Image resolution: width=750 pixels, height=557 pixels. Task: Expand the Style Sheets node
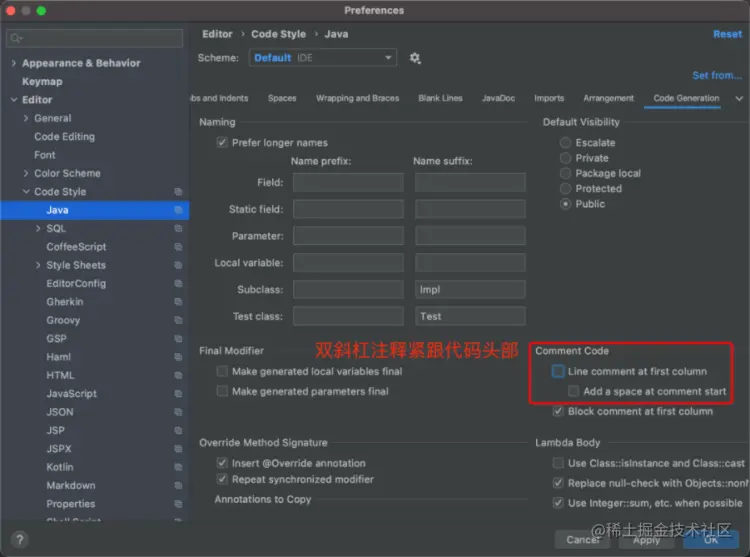[x=38, y=265]
